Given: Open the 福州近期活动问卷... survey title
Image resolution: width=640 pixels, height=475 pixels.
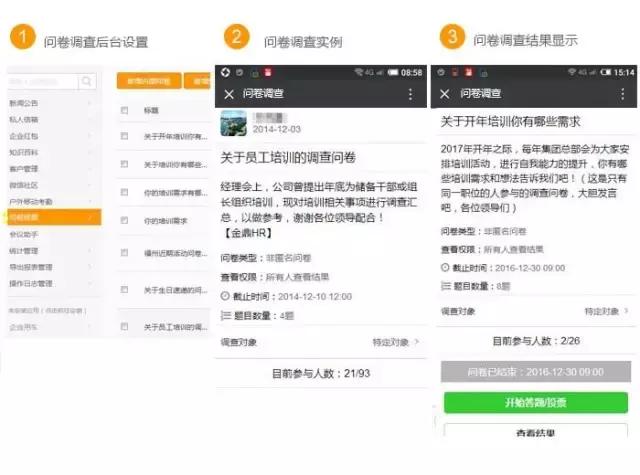Looking at the screenshot, I should tap(176, 253).
